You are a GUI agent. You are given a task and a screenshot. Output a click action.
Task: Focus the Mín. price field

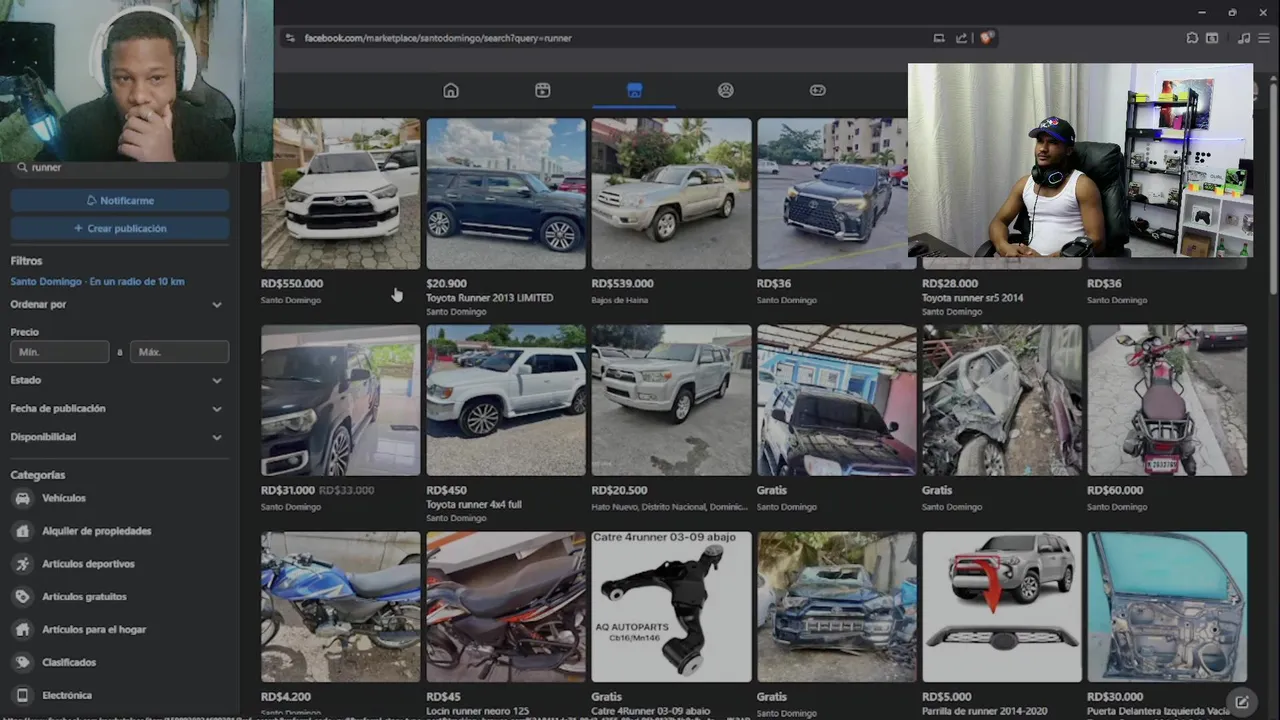click(60, 352)
